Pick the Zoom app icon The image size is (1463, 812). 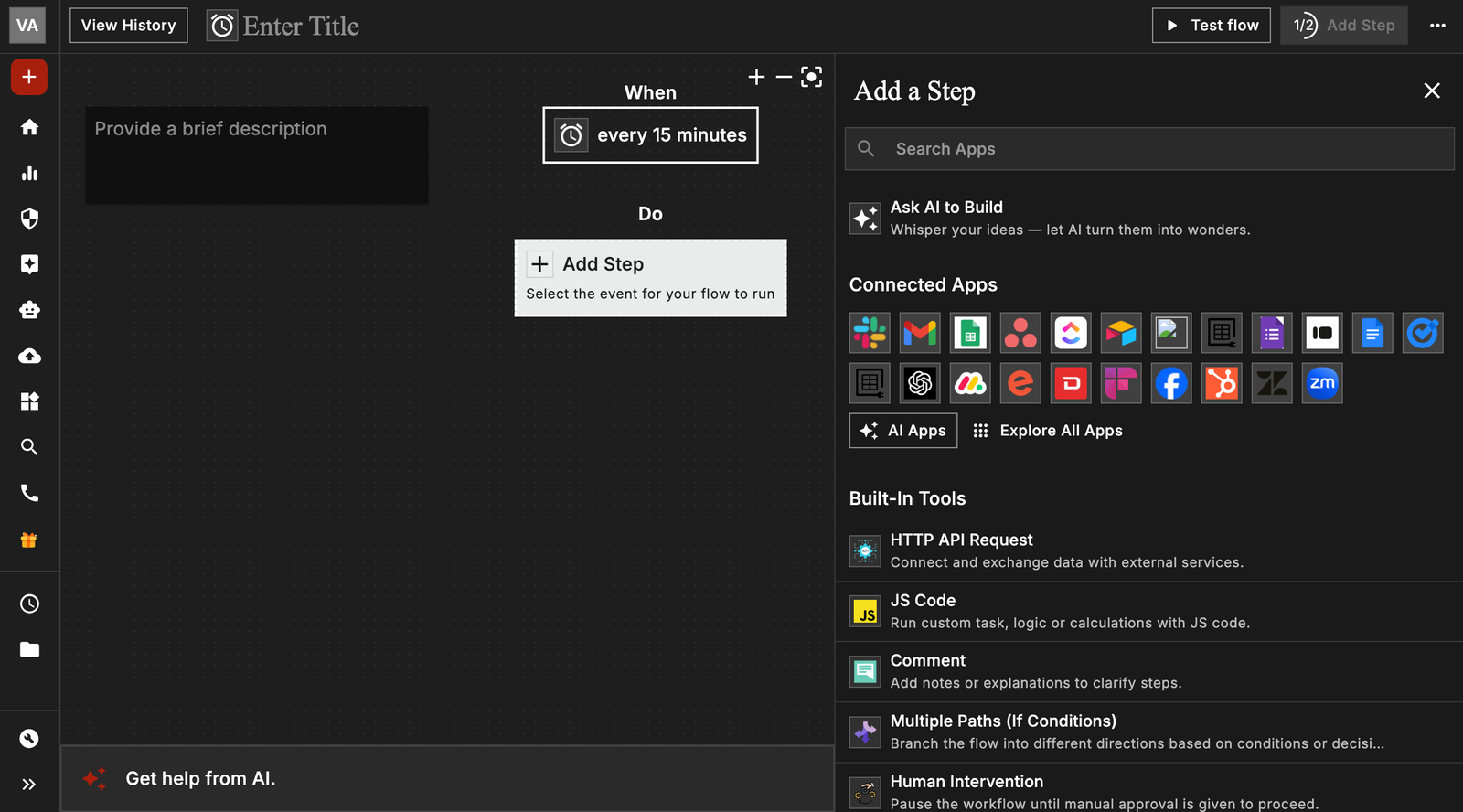(x=1322, y=383)
